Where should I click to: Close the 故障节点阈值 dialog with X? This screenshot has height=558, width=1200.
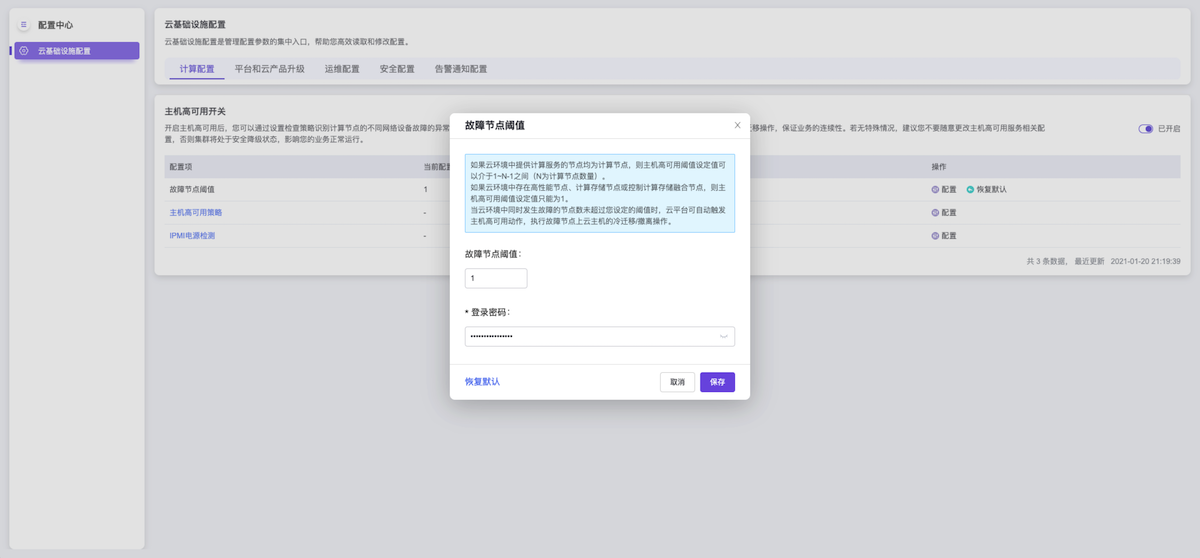(738, 125)
